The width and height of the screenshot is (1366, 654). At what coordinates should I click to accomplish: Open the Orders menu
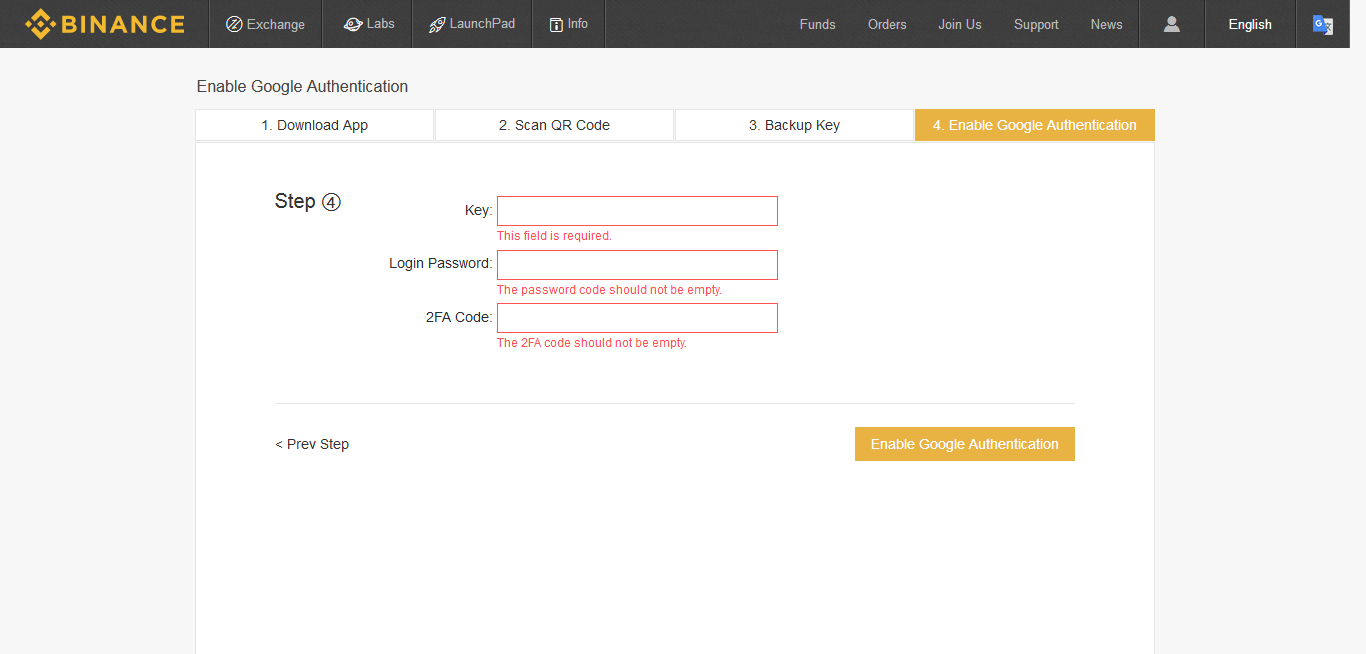pos(887,24)
